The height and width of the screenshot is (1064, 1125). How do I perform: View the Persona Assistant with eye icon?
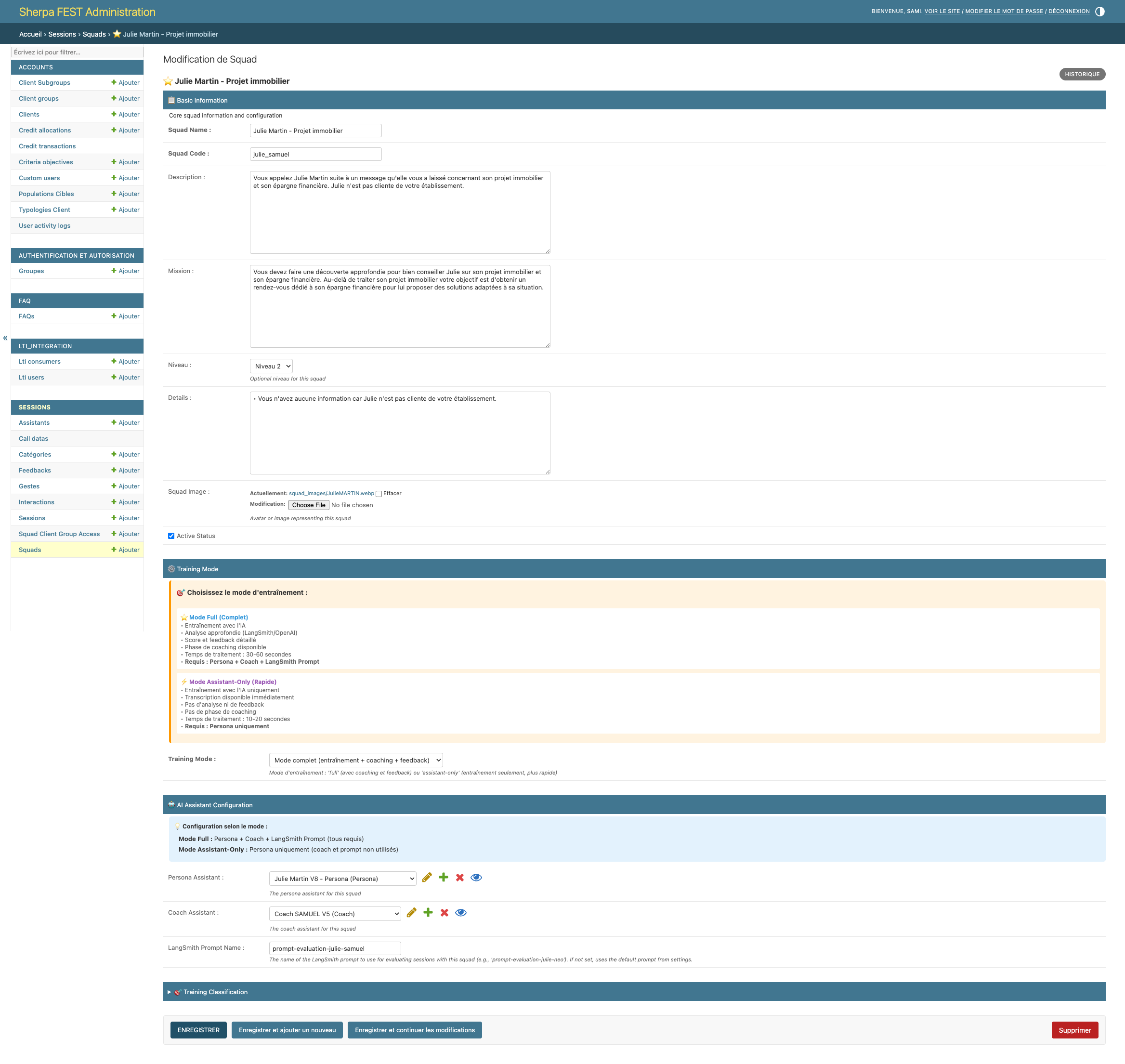[476, 878]
